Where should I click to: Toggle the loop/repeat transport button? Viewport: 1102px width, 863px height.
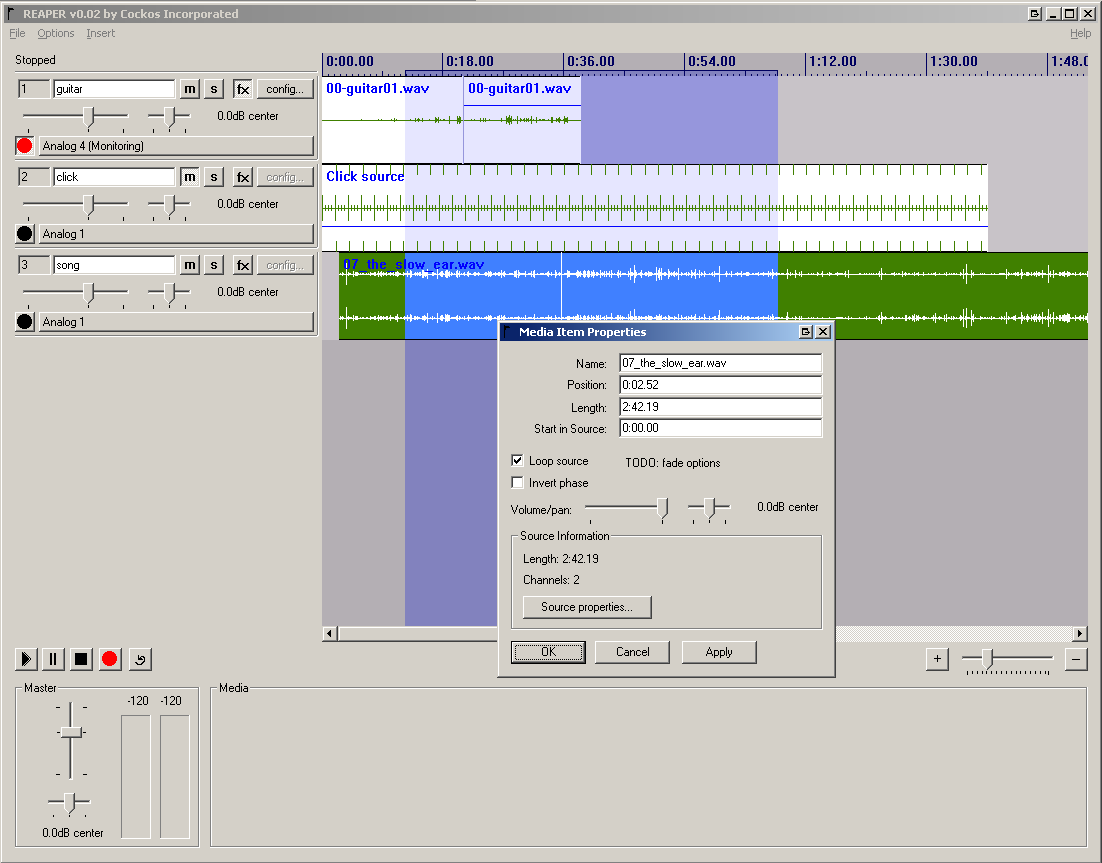tap(139, 659)
